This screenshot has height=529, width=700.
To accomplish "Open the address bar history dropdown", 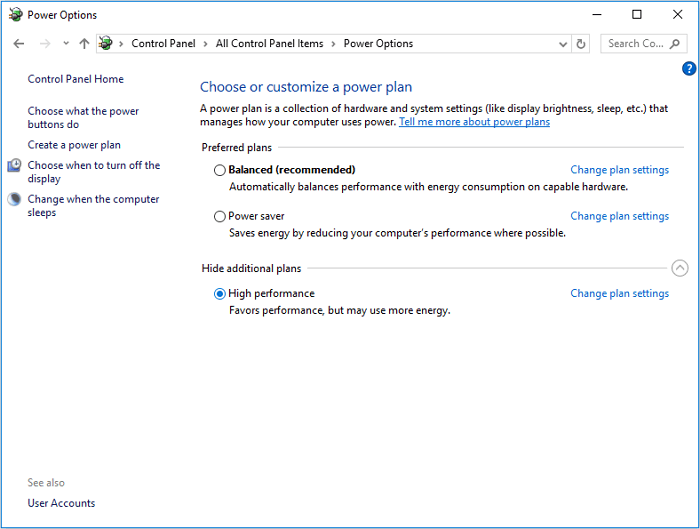I will click(x=563, y=44).
